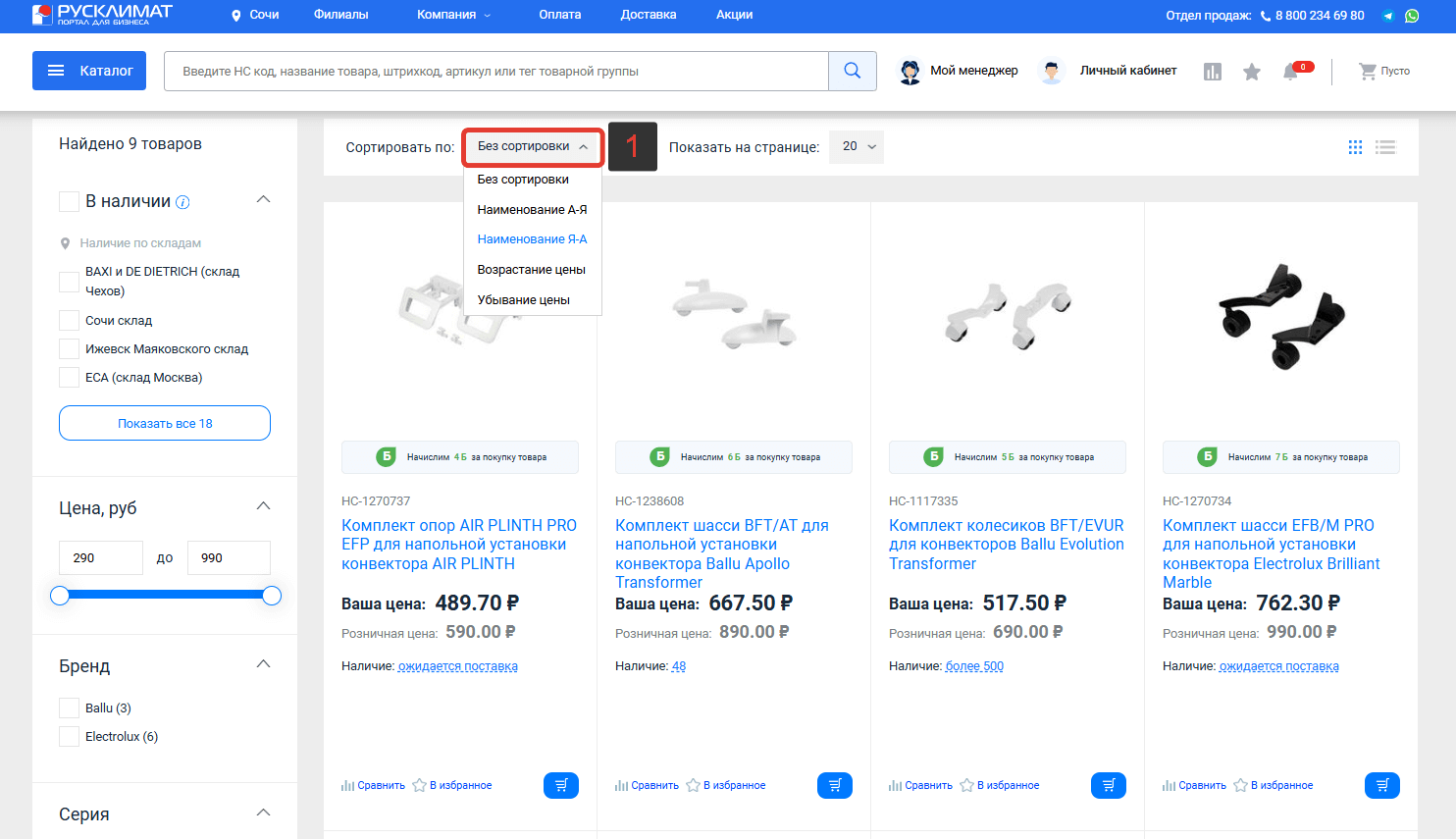1456x839 pixels.
Task: Open Комплект опор AIR PLINTH PRO product link
Action: click(x=459, y=545)
